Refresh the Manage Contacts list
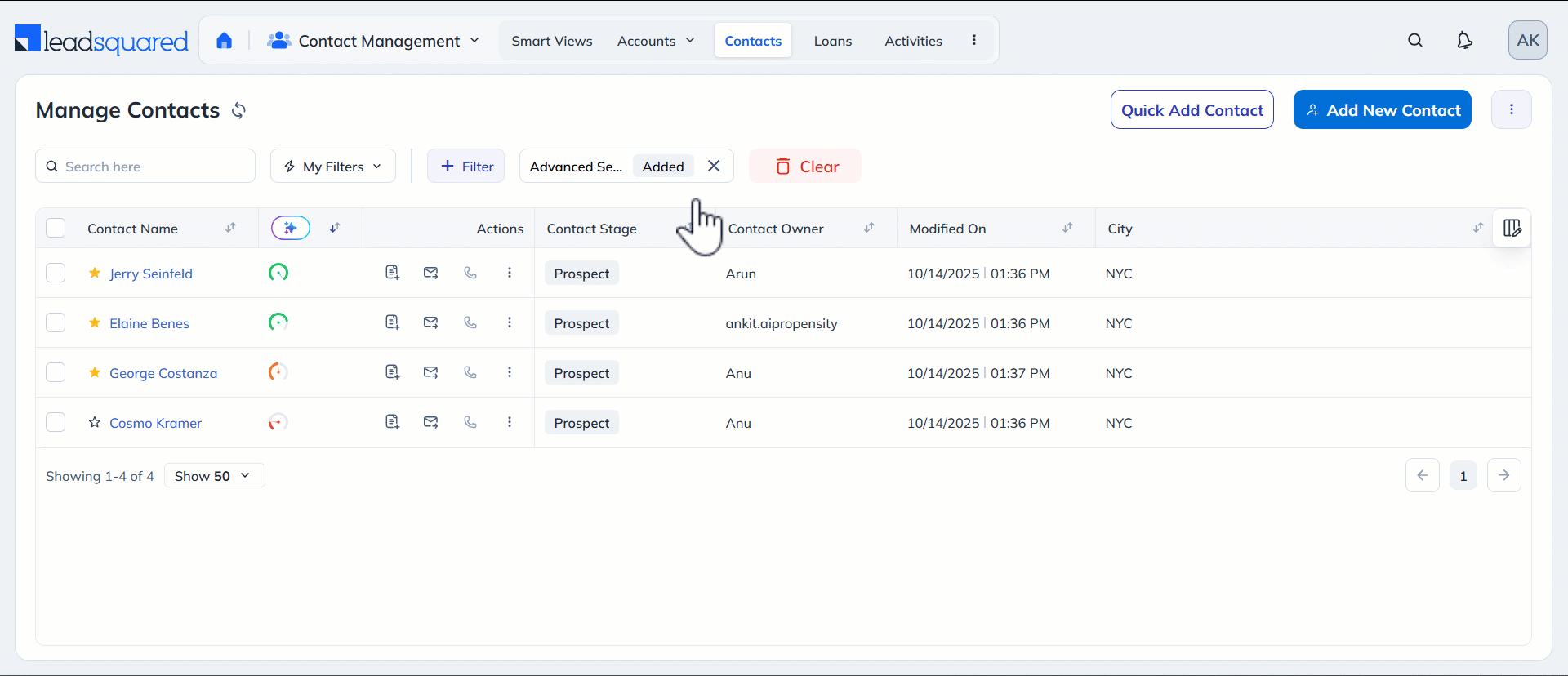This screenshot has height=676, width=1568. click(x=238, y=110)
